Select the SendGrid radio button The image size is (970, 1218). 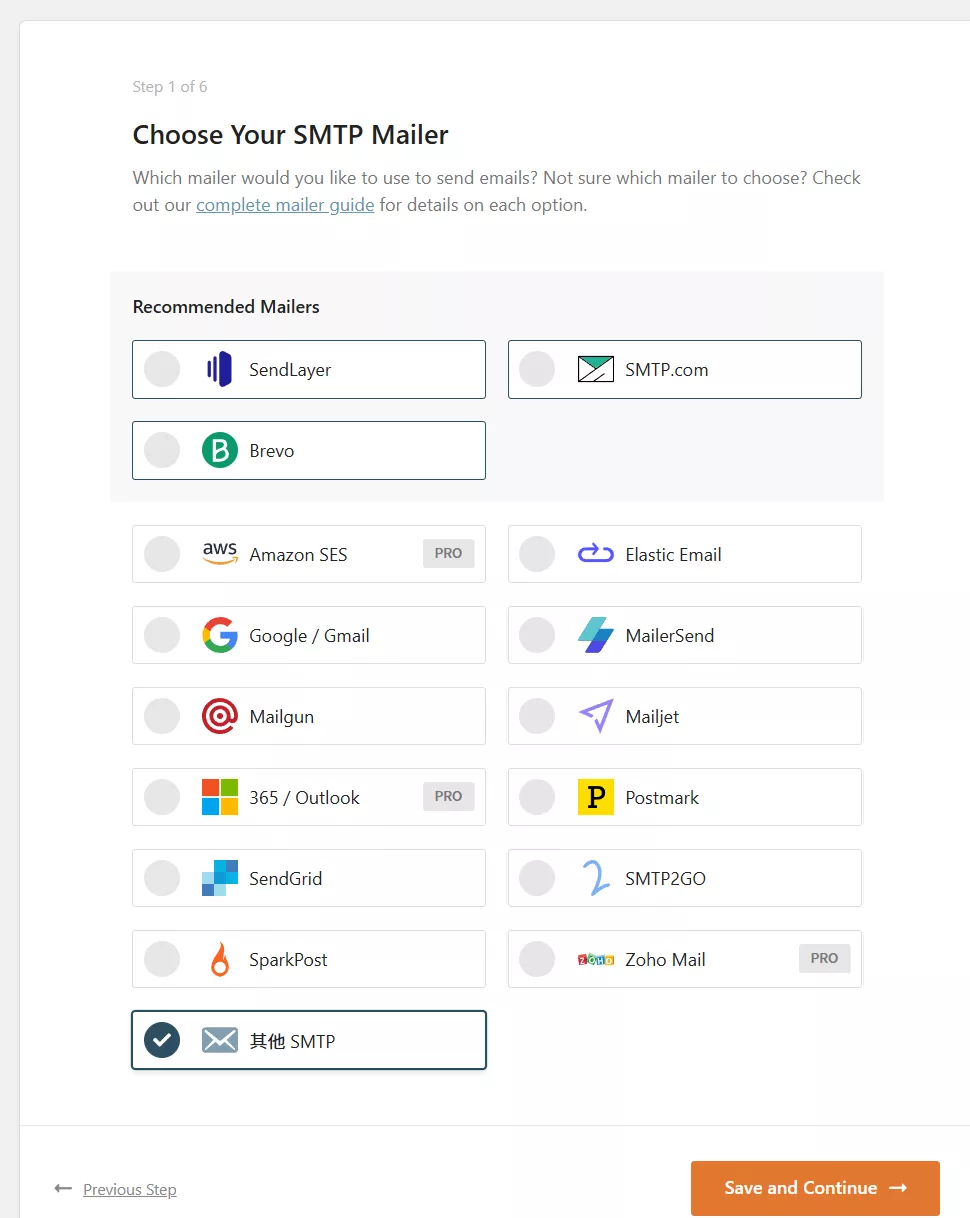click(x=162, y=878)
